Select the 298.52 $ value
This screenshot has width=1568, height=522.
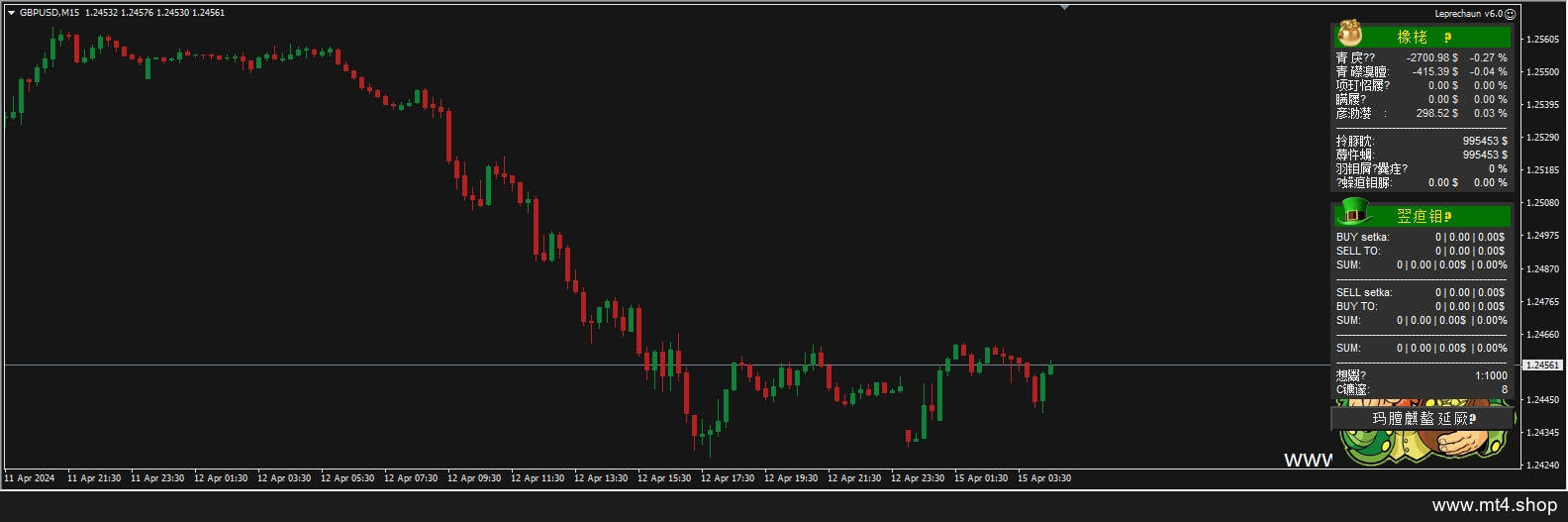[x=1436, y=114]
